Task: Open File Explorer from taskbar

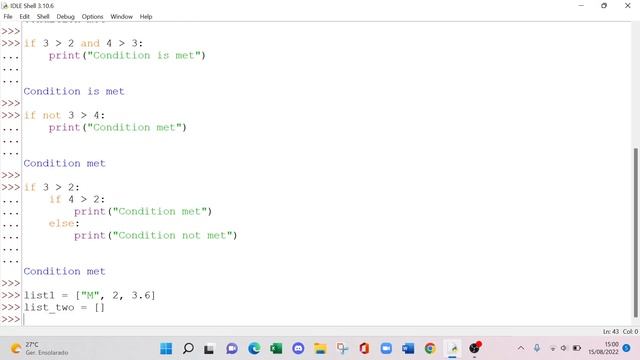Action: click(320, 349)
